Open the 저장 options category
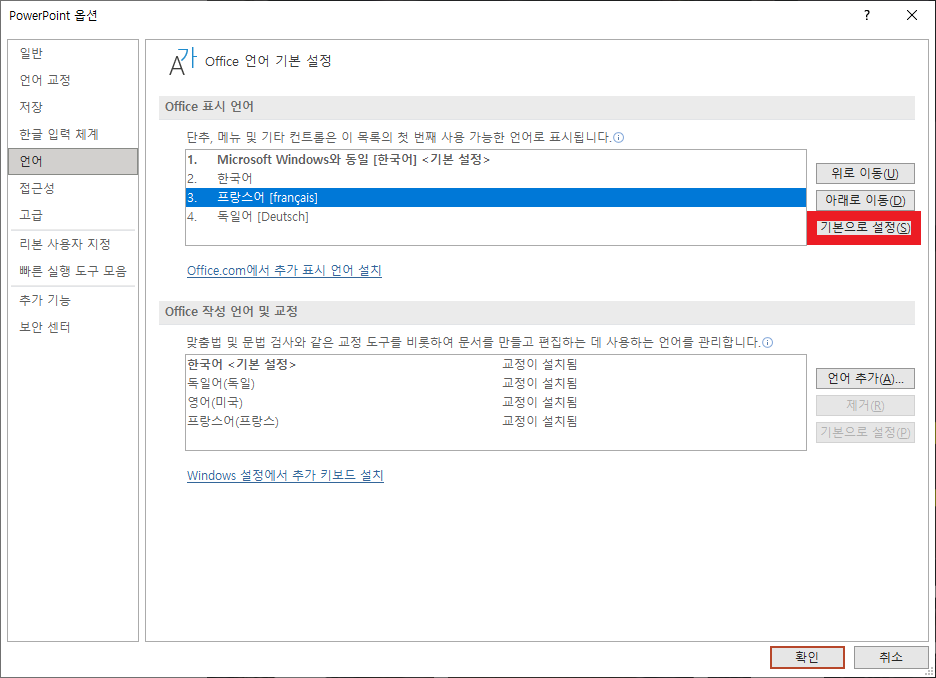Image resolution: width=936 pixels, height=678 pixels. [x=73, y=107]
